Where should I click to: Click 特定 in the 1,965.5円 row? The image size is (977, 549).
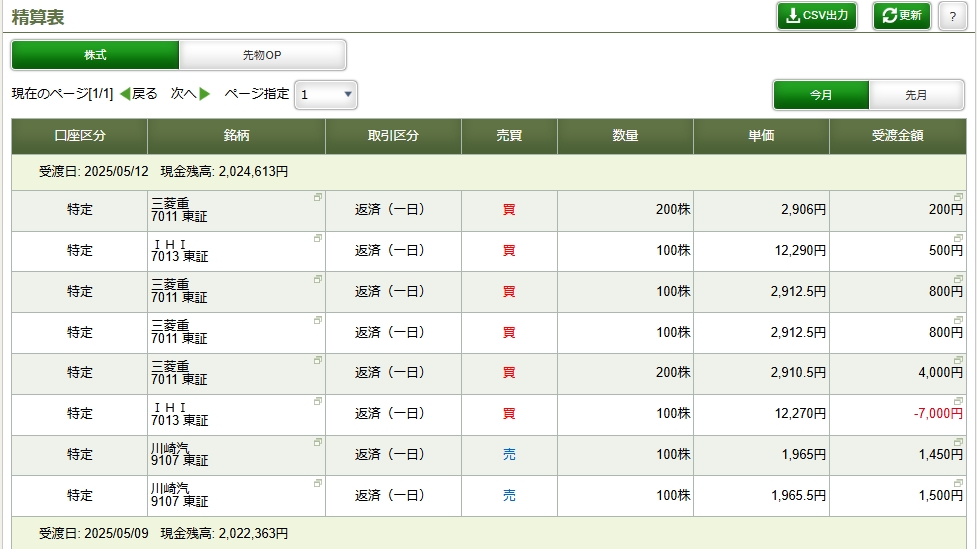point(80,495)
